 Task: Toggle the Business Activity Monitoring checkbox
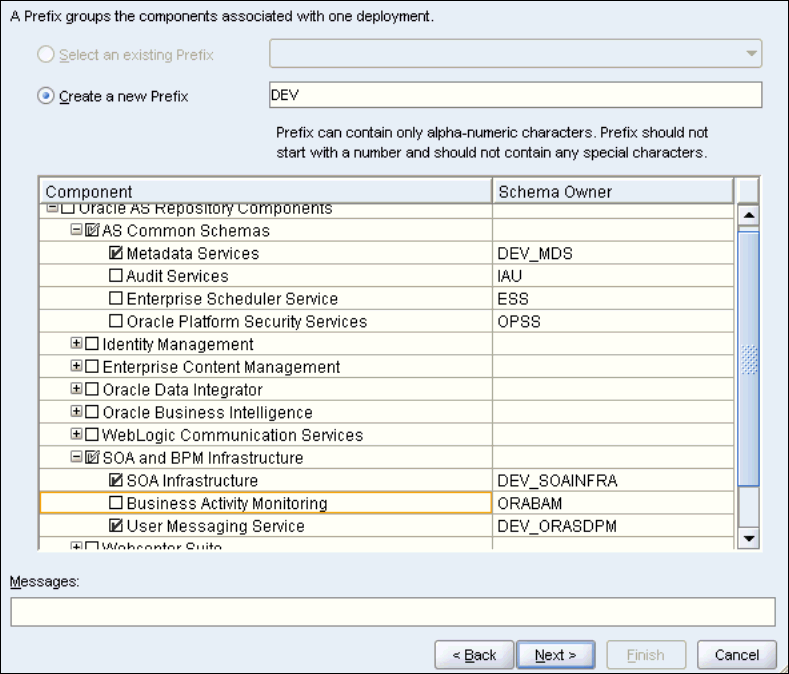click(x=116, y=503)
